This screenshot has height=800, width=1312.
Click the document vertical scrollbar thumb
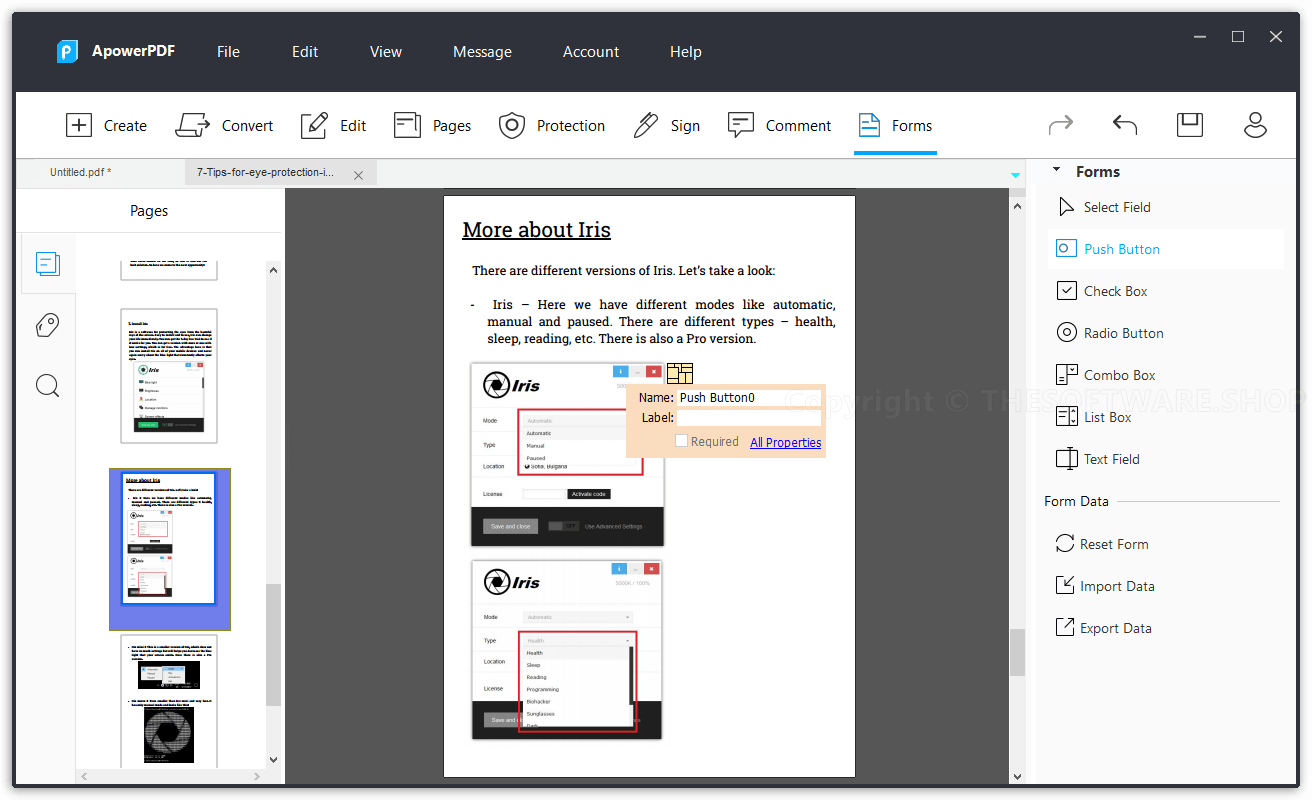pos(1017,652)
